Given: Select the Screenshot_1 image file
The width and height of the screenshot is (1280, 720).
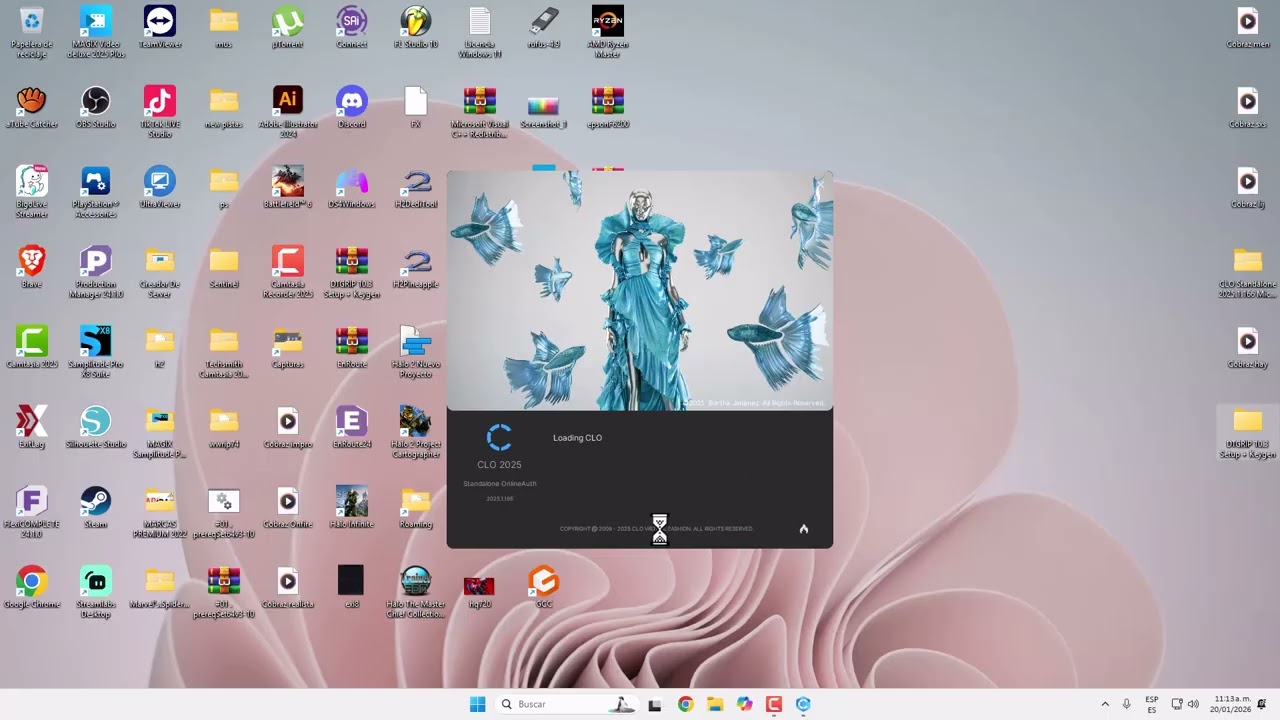Looking at the screenshot, I should [x=544, y=107].
